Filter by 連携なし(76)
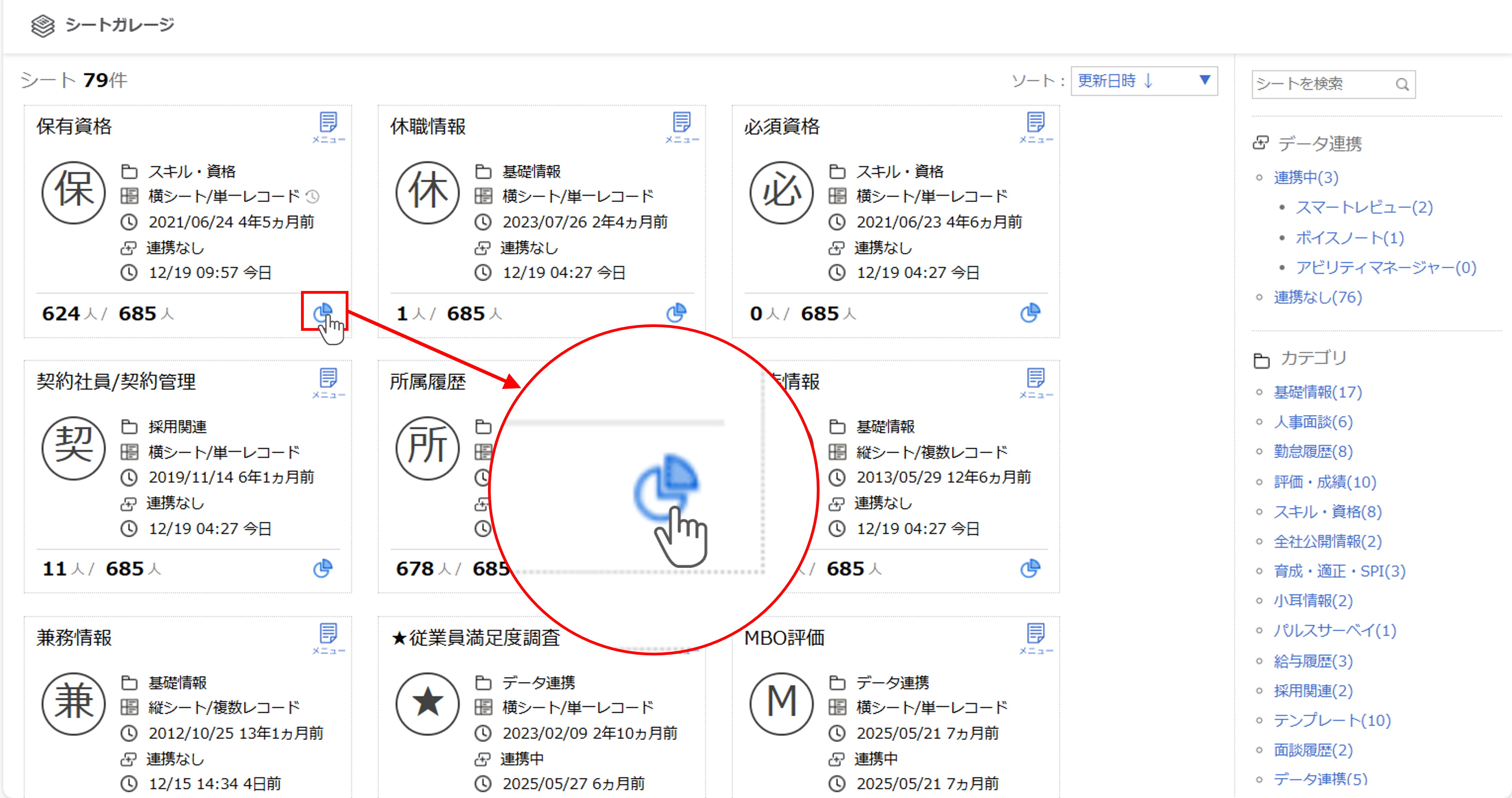The image size is (1512, 798). click(x=1317, y=297)
